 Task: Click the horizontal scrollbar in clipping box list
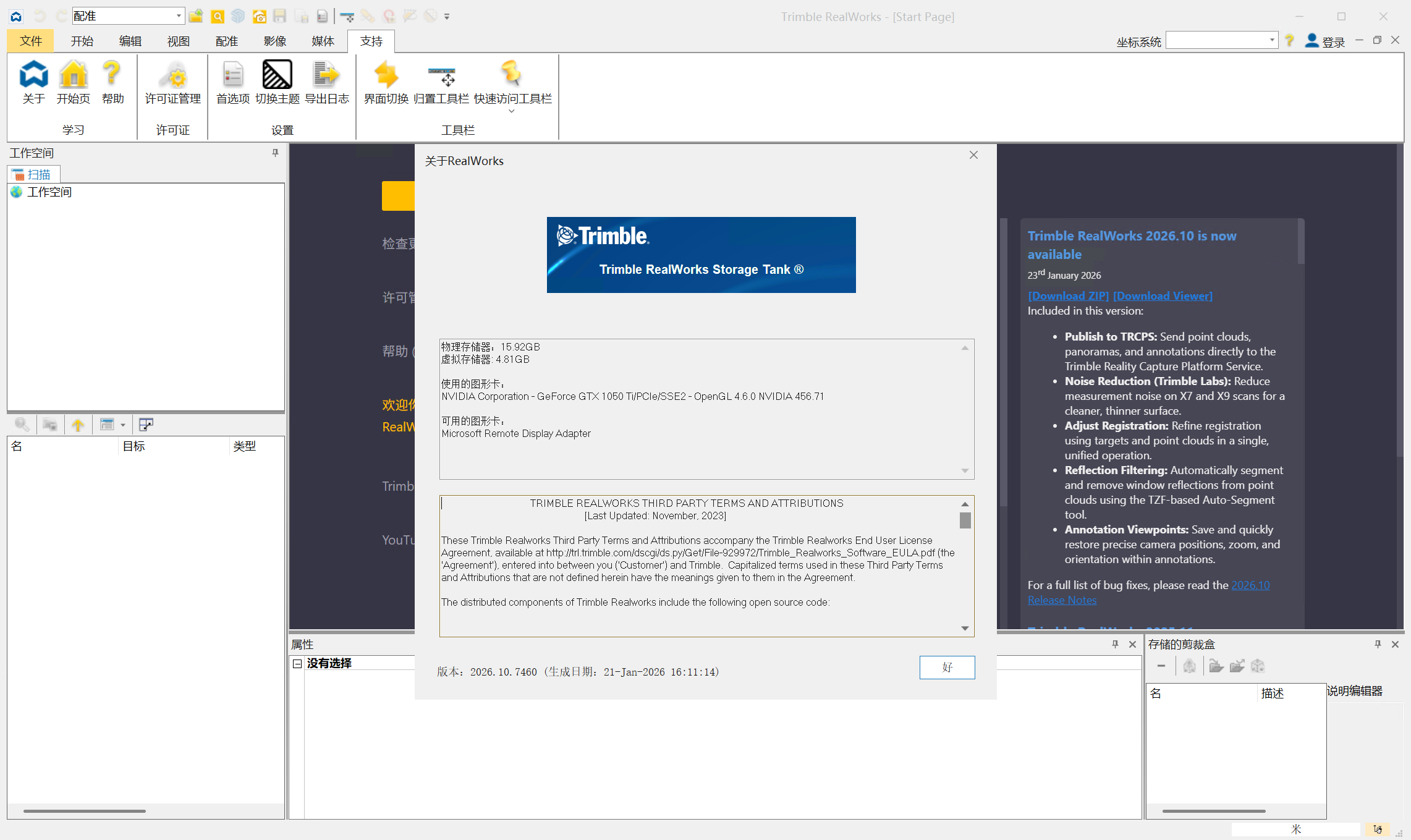click(x=1214, y=811)
